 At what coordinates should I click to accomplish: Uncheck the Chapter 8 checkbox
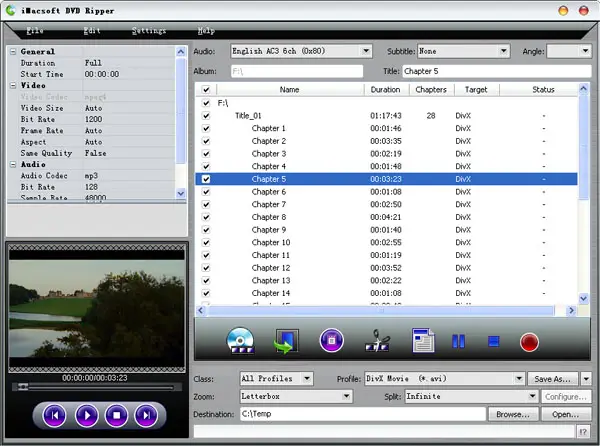[206, 217]
